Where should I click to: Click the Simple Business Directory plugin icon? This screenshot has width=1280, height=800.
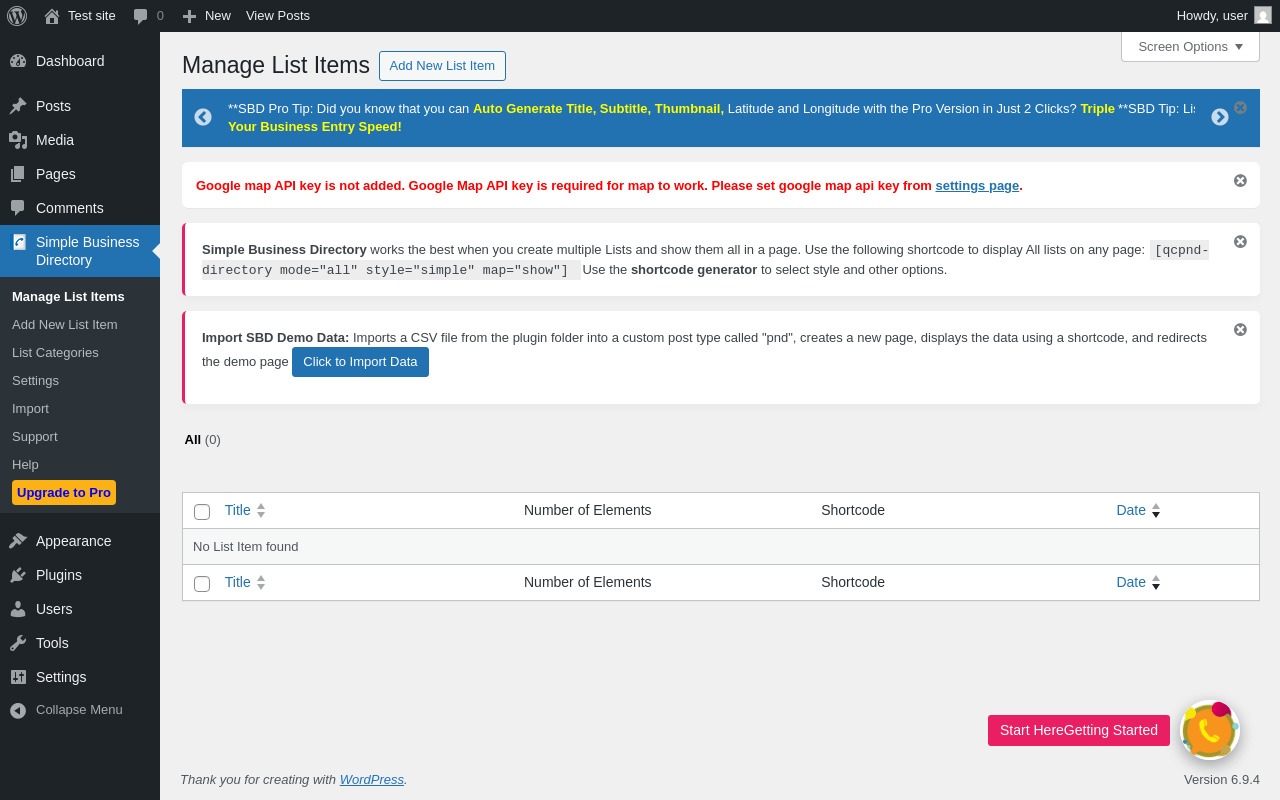click(x=19, y=242)
